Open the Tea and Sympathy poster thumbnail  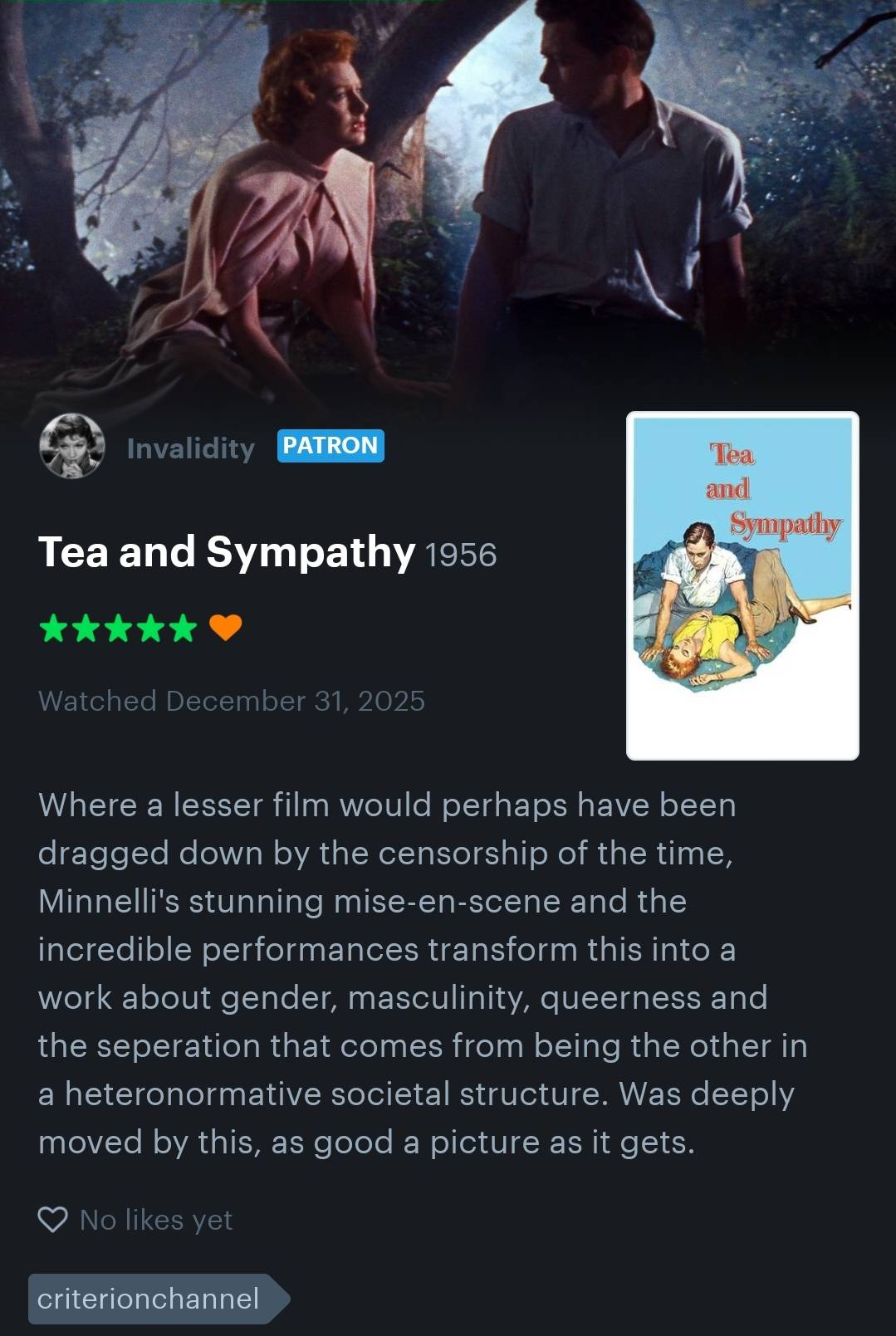coord(742,585)
